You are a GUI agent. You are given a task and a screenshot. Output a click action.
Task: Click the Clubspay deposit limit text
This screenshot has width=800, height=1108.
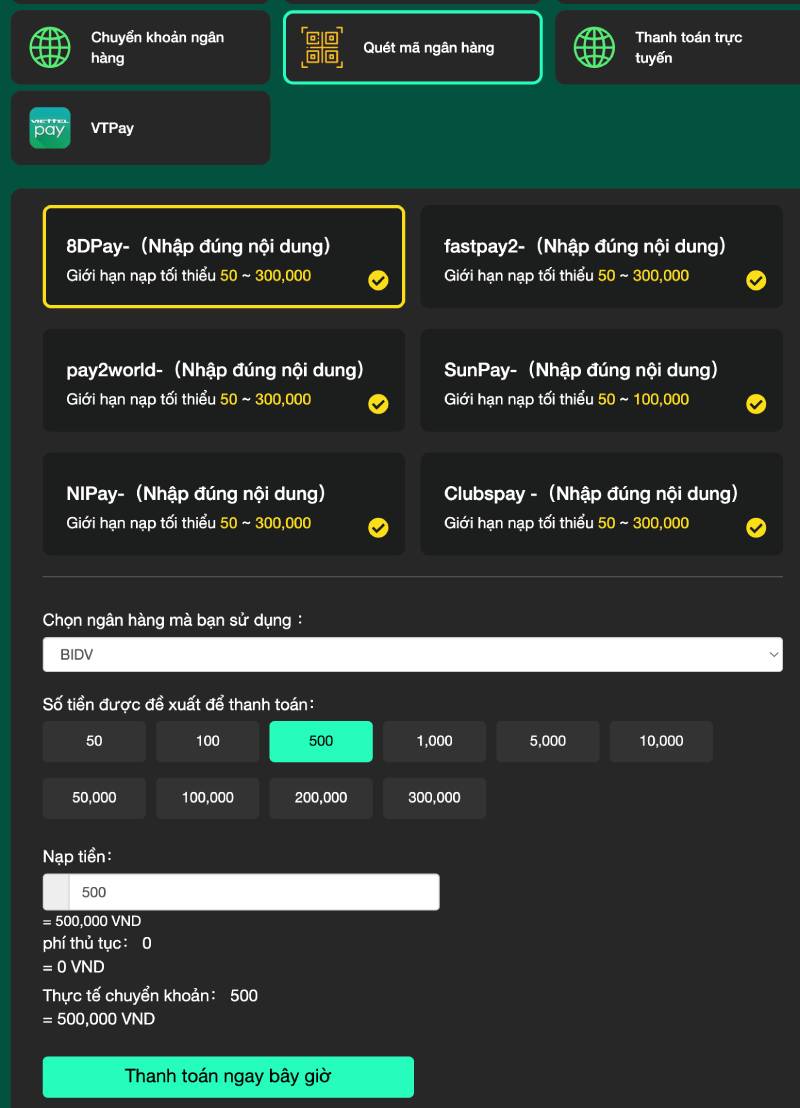point(566,523)
